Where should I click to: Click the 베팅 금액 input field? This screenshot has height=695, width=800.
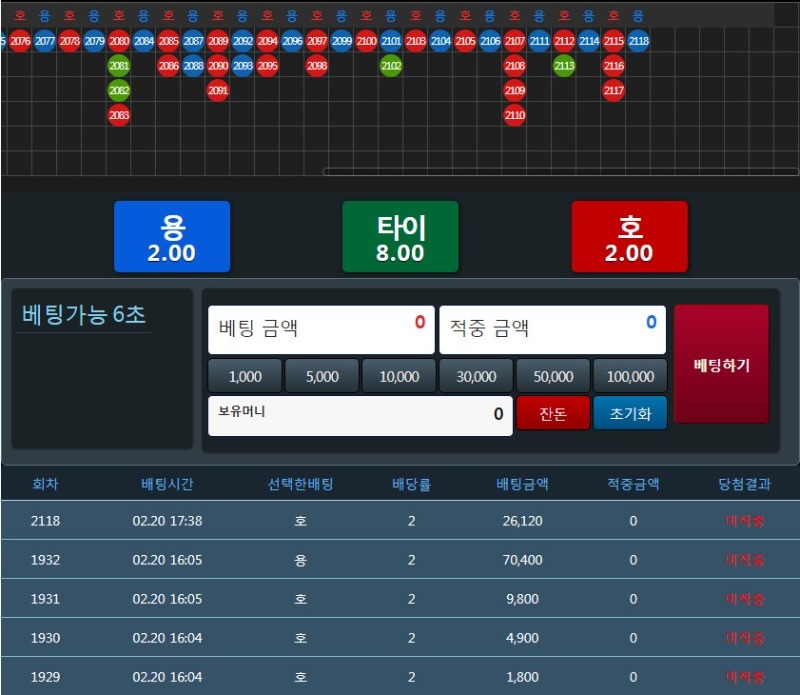point(321,330)
